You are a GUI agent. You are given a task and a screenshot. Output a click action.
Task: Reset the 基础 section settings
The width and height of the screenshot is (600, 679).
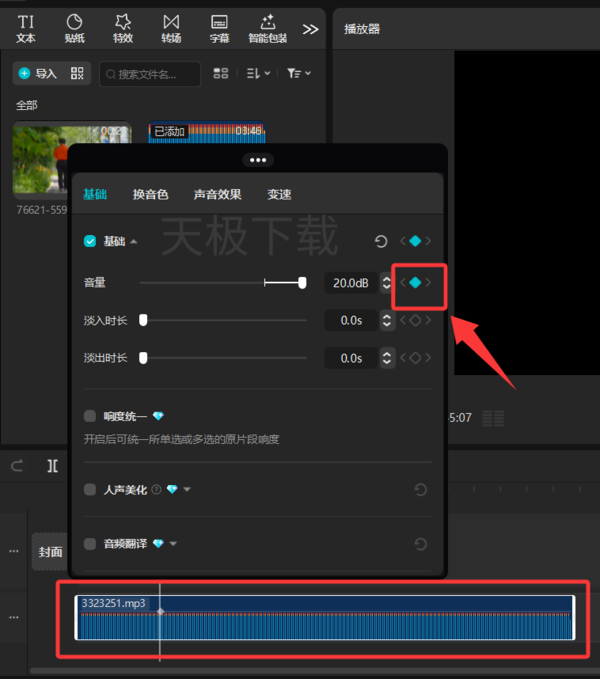tap(381, 241)
